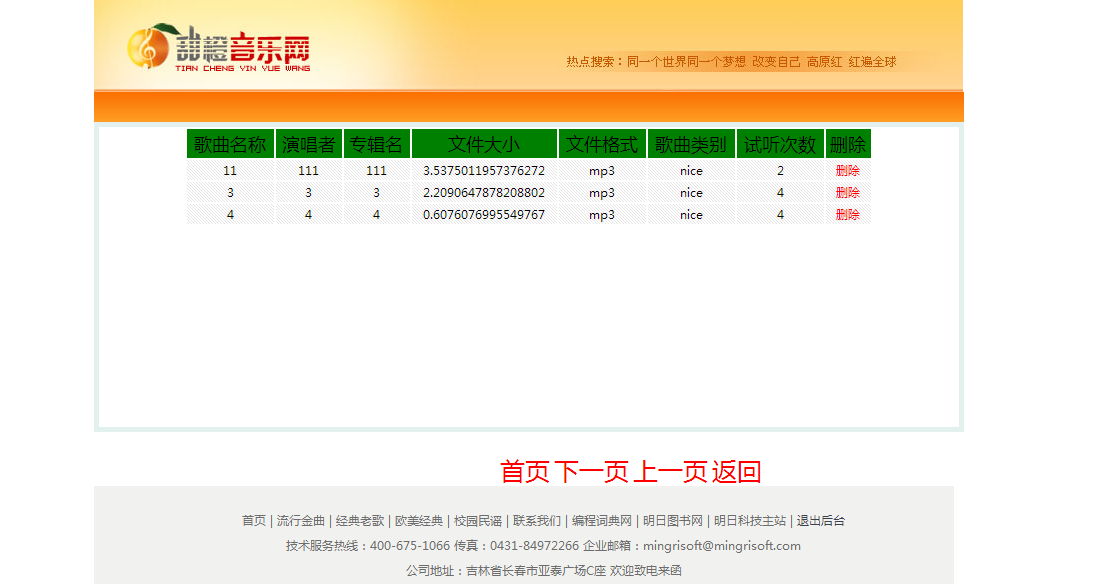This screenshot has width=1098, height=584.
Task: Open footer 明日科技主站 link
Action: click(749, 520)
